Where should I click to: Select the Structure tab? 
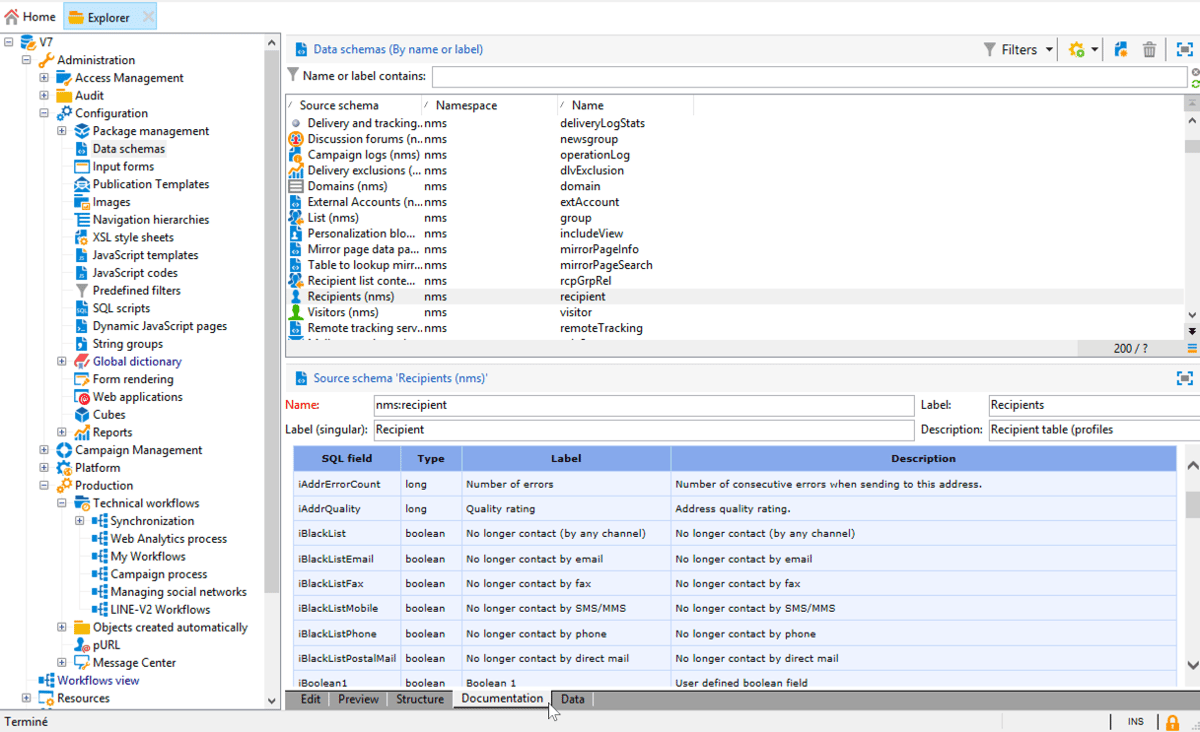(419, 699)
